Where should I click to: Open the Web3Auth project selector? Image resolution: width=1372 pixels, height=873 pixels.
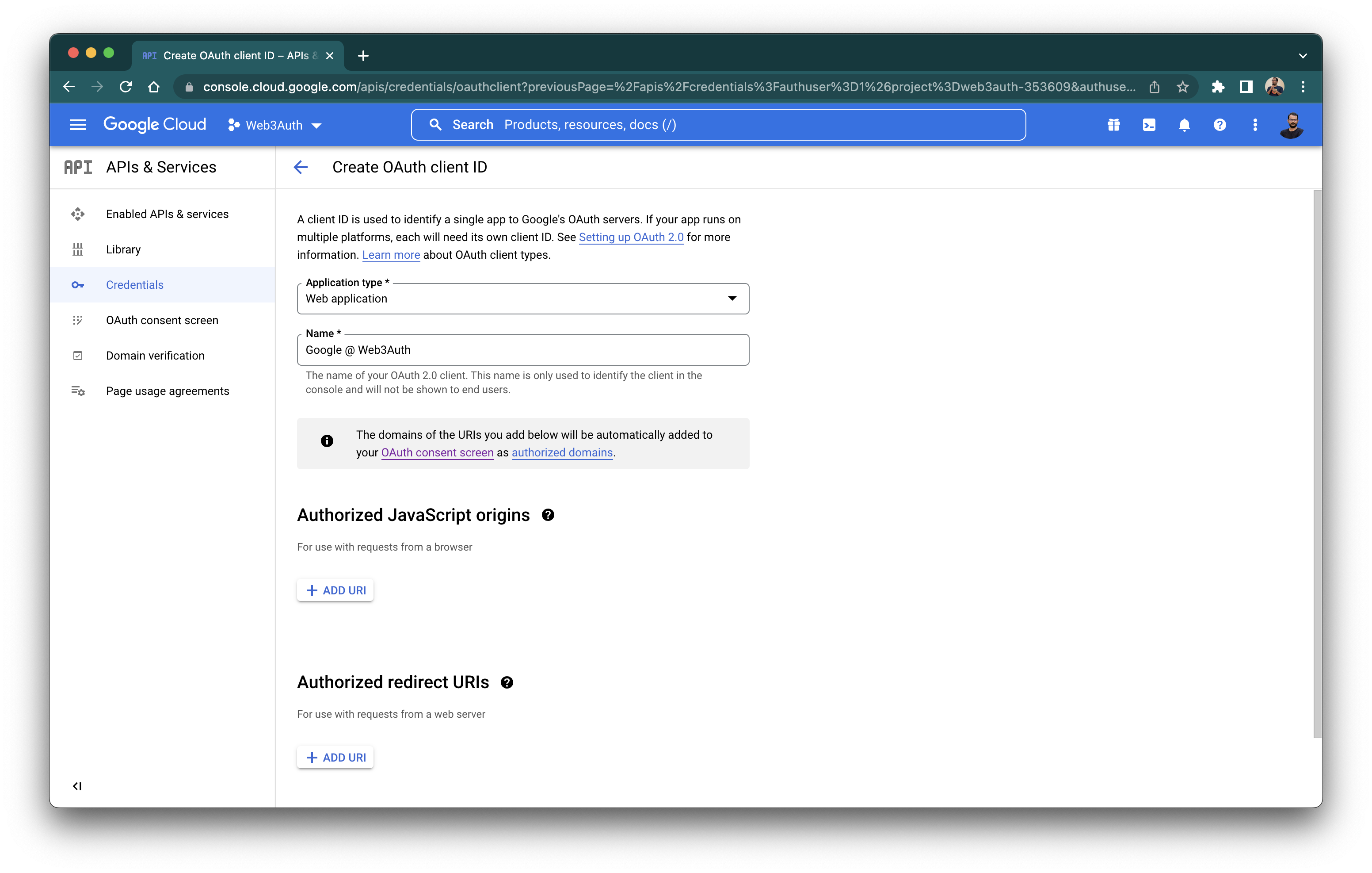click(x=274, y=125)
